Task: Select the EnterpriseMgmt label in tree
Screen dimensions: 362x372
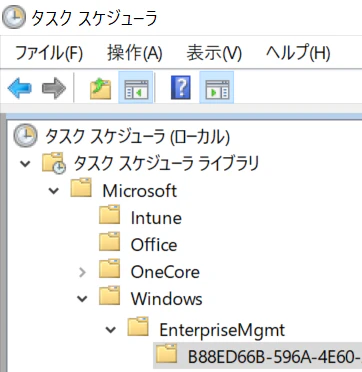Action: tap(222, 330)
